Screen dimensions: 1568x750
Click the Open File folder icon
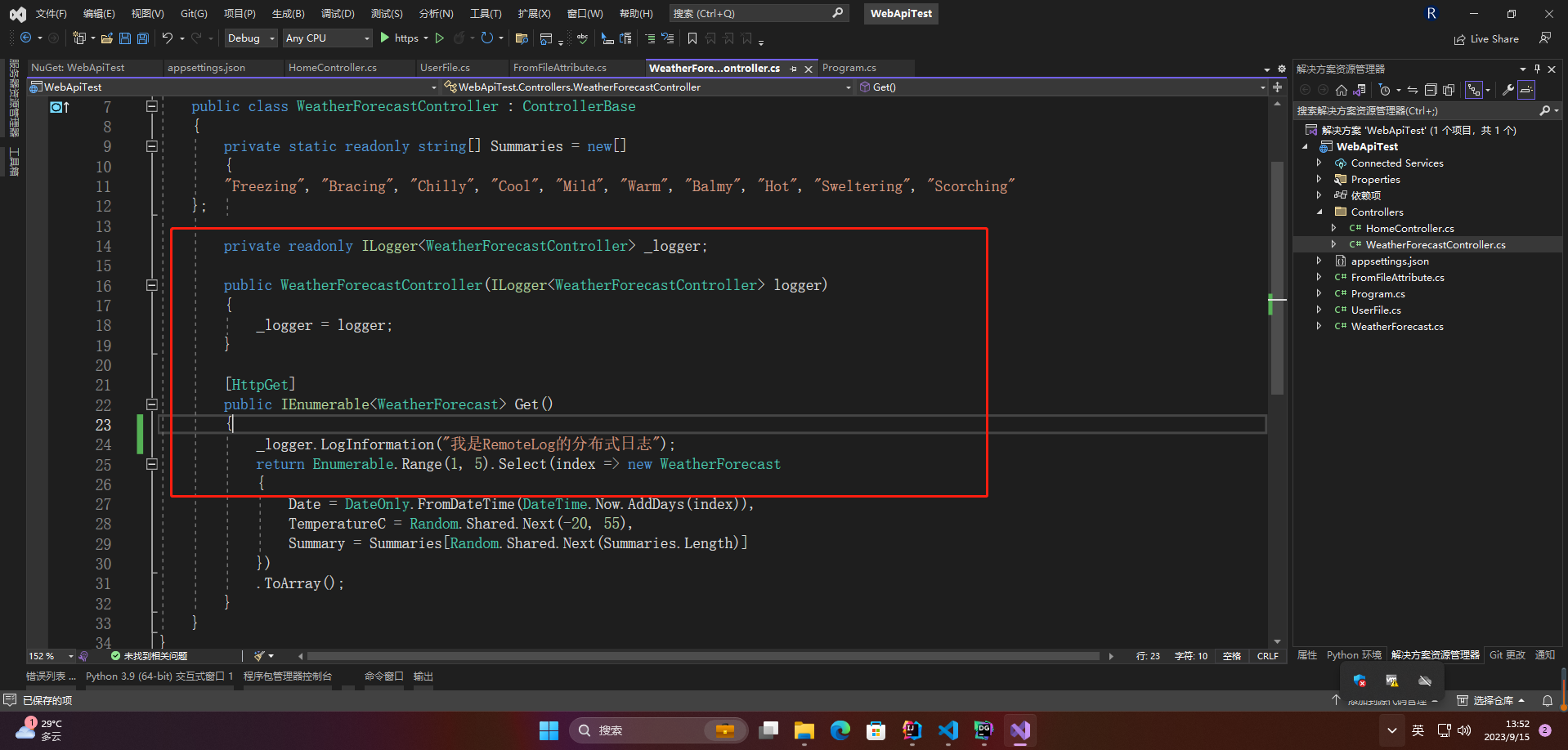point(107,38)
